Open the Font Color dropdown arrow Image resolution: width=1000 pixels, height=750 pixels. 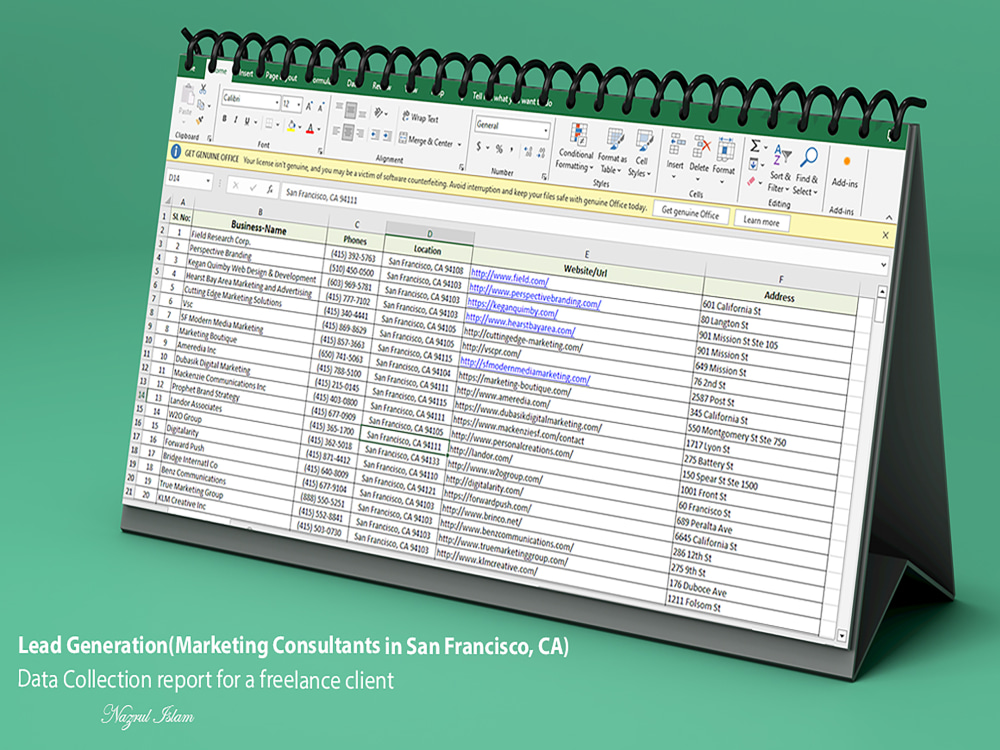point(318,129)
